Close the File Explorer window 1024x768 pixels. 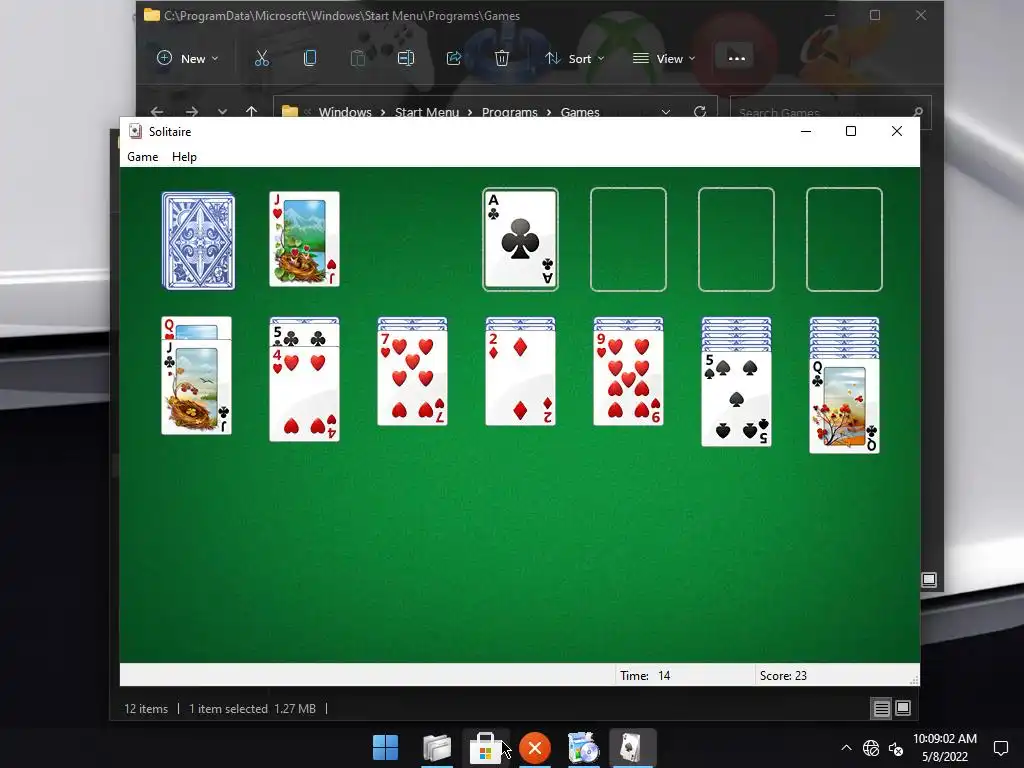click(921, 15)
